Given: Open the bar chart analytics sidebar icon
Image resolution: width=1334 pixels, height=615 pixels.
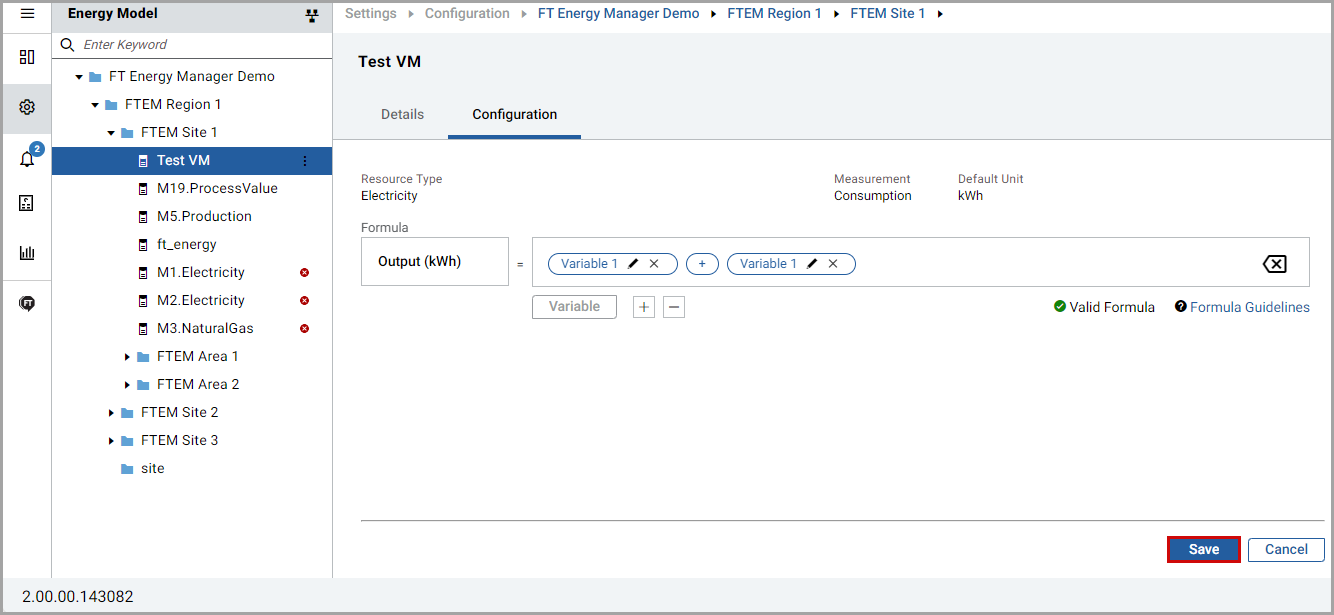Looking at the screenshot, I should point(27,253).
